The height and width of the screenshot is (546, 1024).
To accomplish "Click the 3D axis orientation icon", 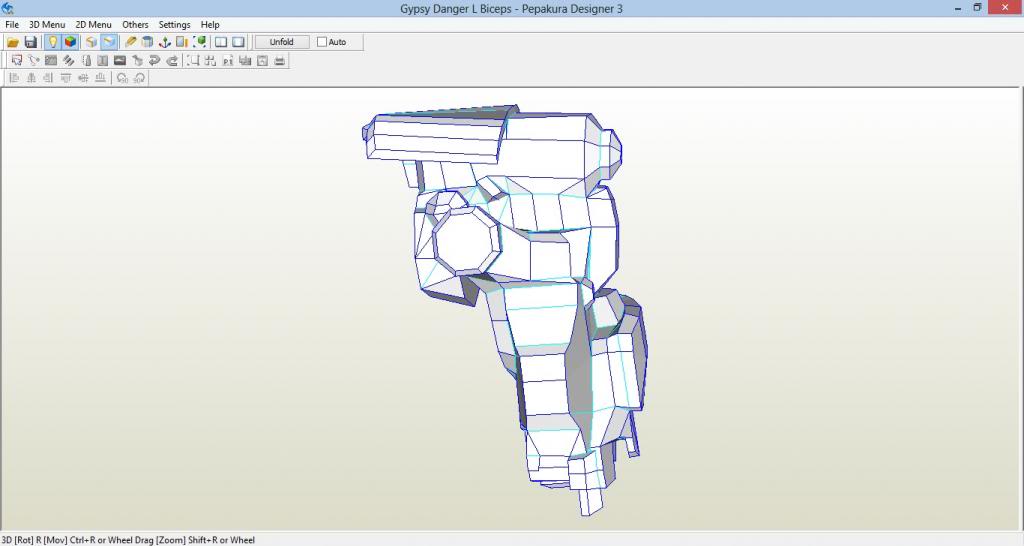I will click(x=165, y=42).
